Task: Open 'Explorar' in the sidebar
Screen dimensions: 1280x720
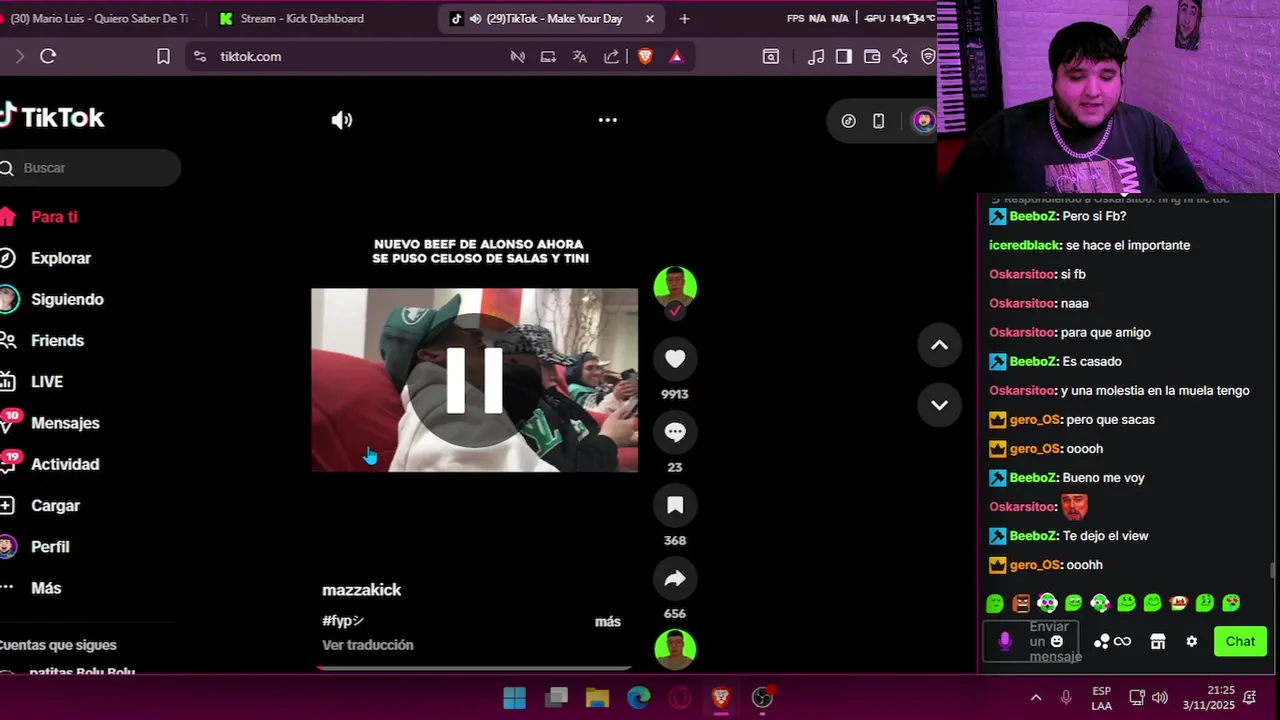Action: tap(60, 258)
